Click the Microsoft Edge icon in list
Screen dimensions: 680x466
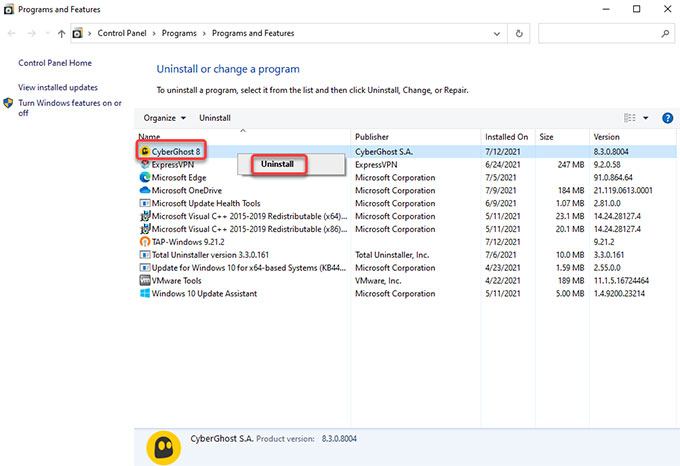(x=145, y=177)
